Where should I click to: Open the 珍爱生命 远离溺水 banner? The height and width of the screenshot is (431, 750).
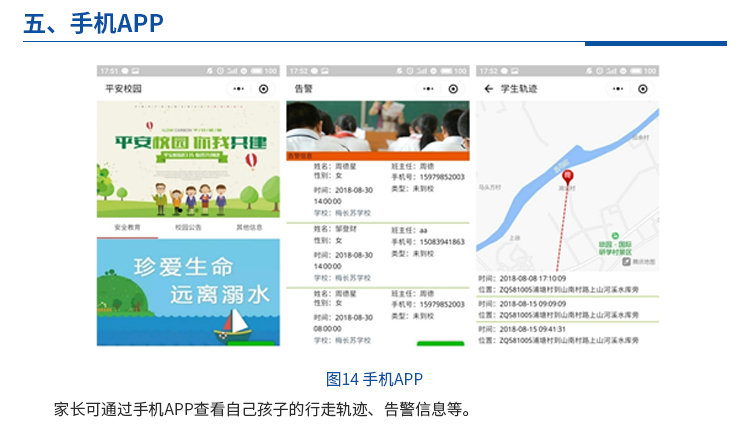click(188, 292)
